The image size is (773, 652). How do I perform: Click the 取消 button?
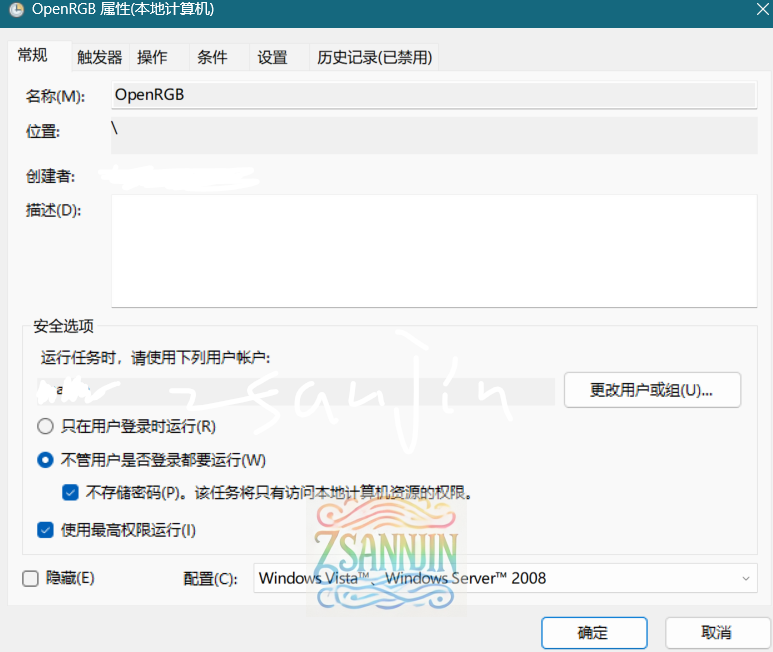(x=717, y=633)
